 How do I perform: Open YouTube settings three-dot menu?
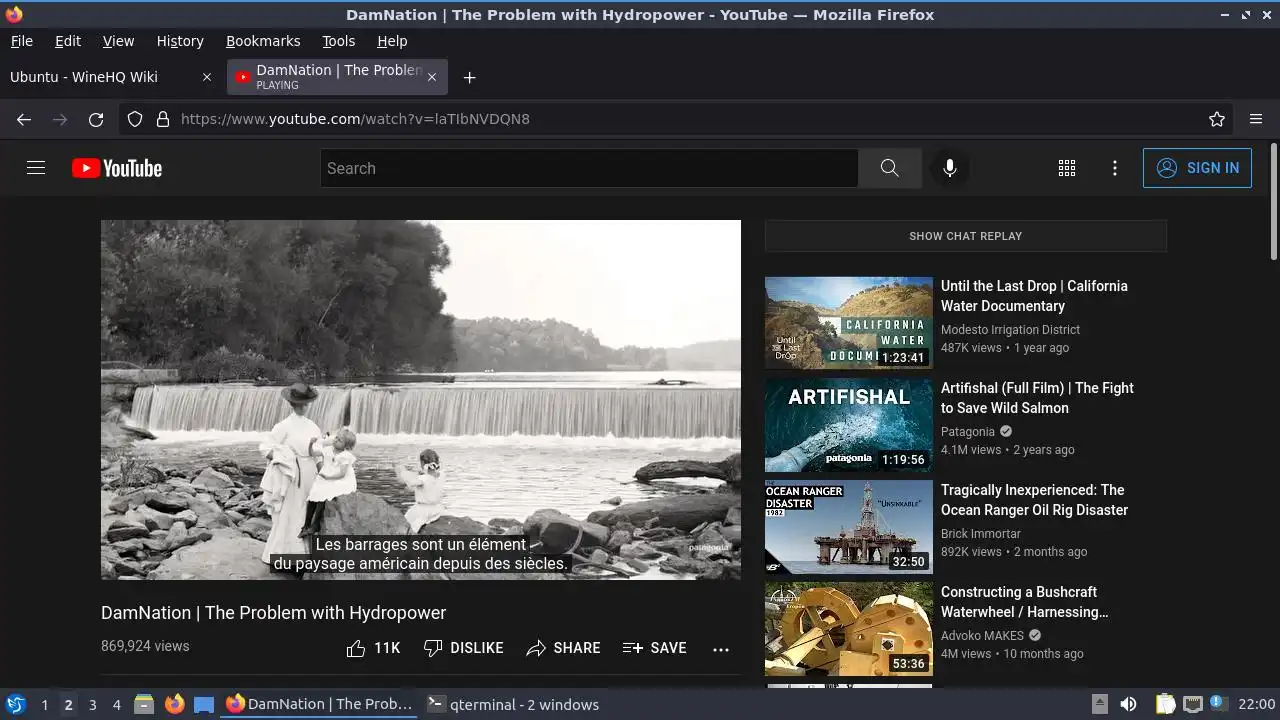coord(1115,168)
